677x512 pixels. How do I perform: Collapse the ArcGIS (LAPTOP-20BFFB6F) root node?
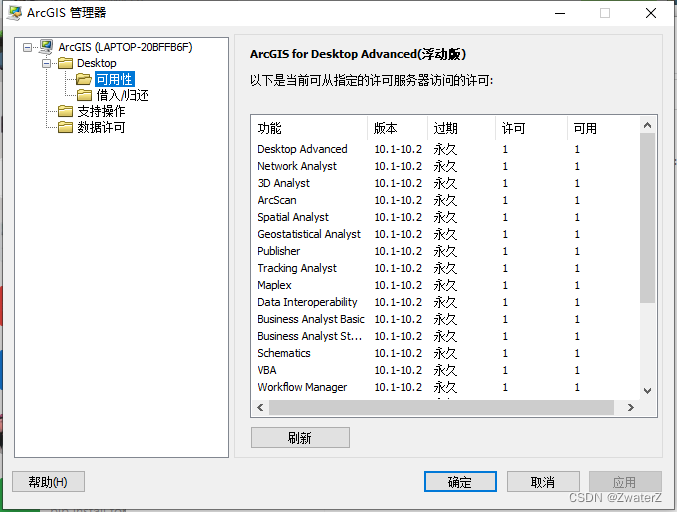27,47
